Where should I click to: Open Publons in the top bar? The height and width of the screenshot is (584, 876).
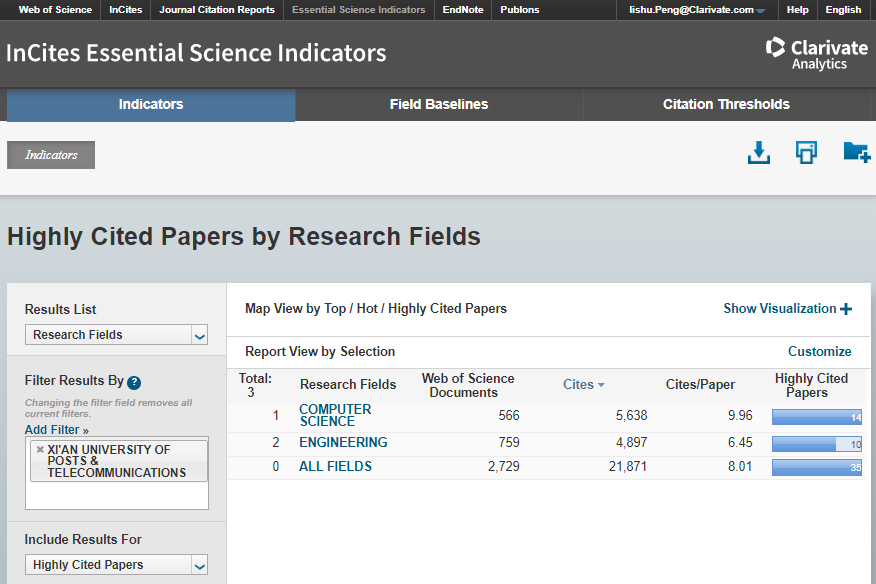pos(520,10)
